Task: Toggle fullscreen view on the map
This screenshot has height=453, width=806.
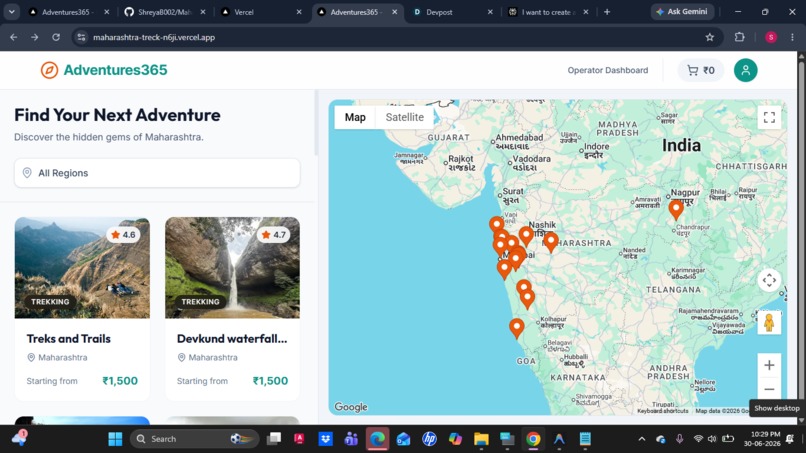Action: tap(769, 117)
